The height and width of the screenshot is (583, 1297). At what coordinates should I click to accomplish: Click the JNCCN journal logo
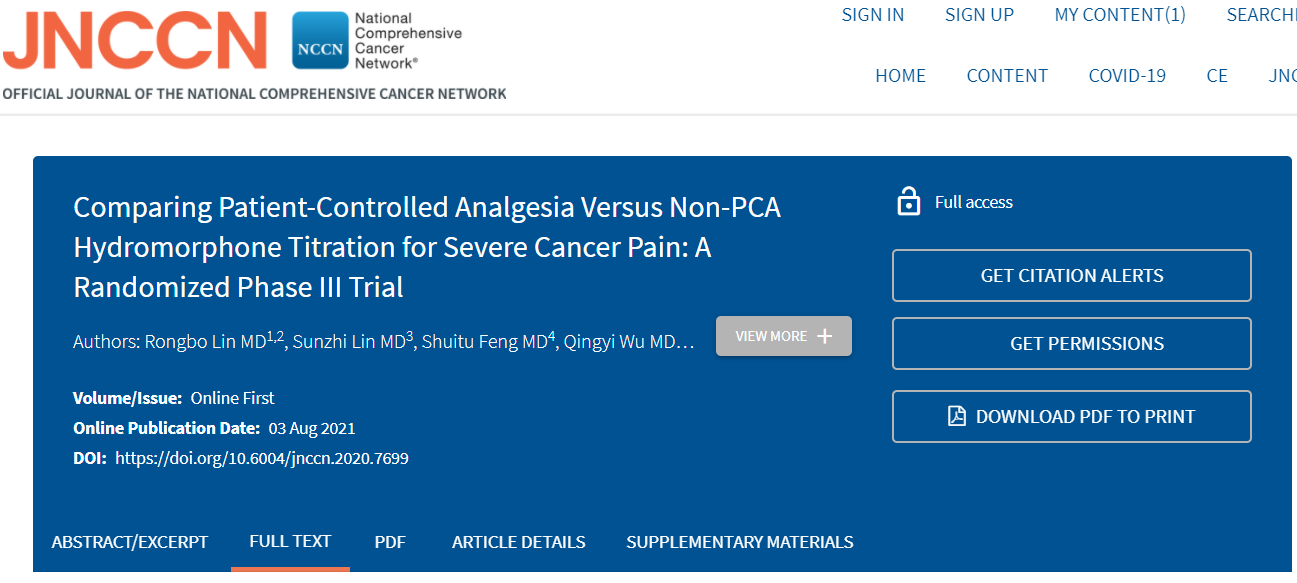tap(135, 41)
